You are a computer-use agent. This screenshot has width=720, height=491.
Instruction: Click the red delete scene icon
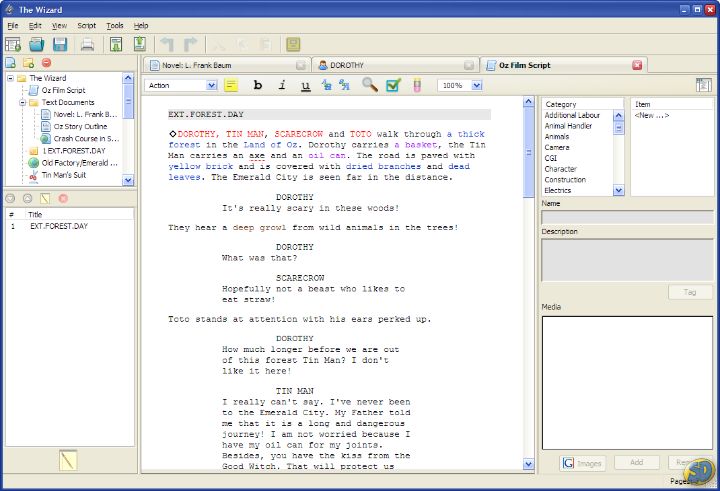point(63,198)
